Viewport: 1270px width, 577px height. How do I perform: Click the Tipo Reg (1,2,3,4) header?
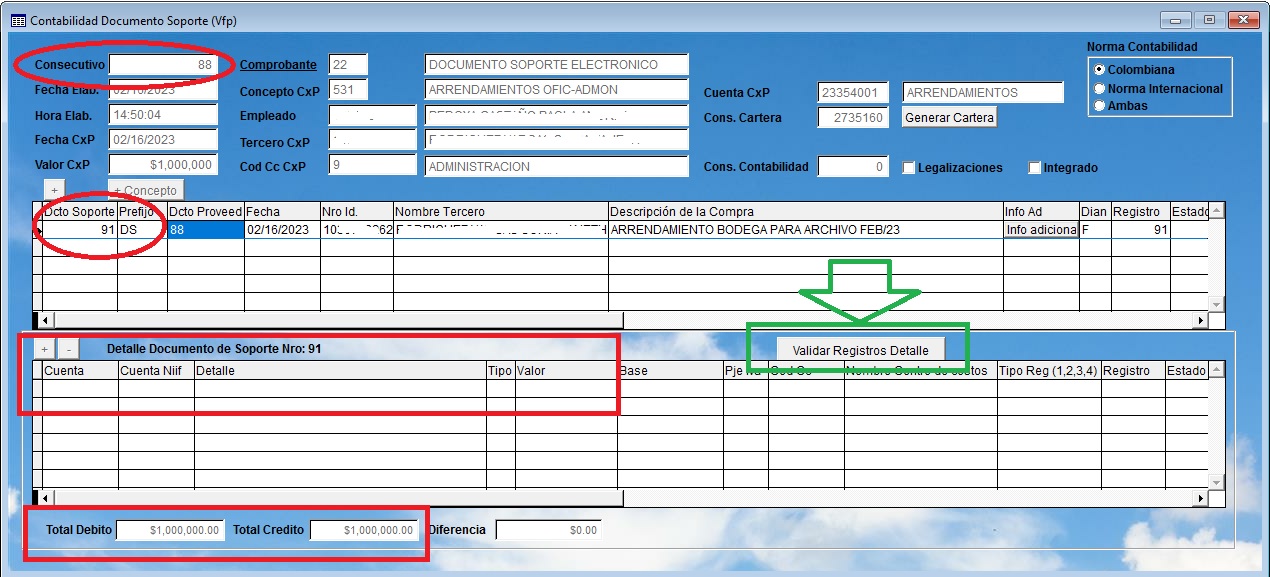click(x=1049, y=370)
